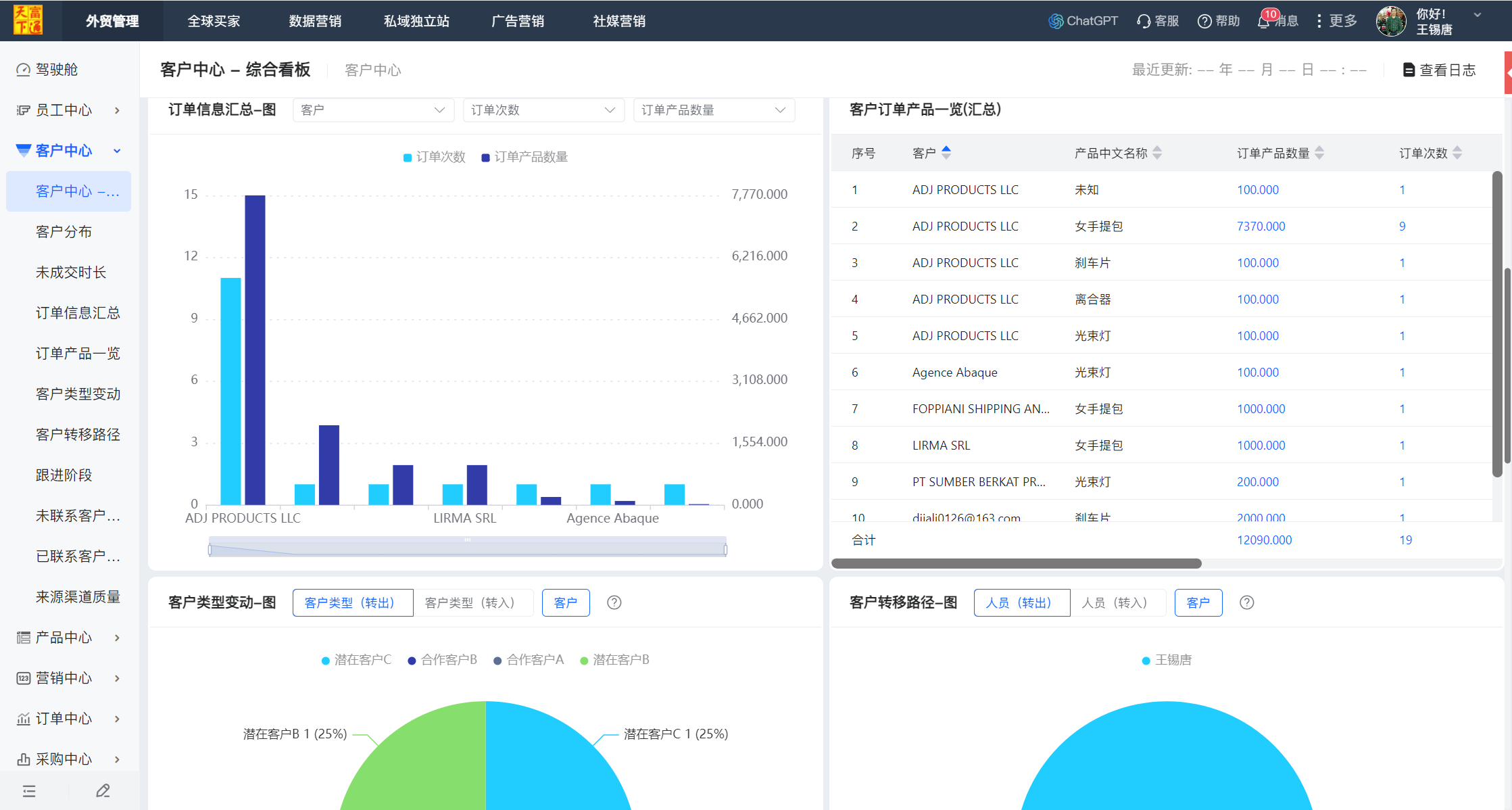Click the 查看日志 document icon
Screen dimensions: 1512x810
1409,70
